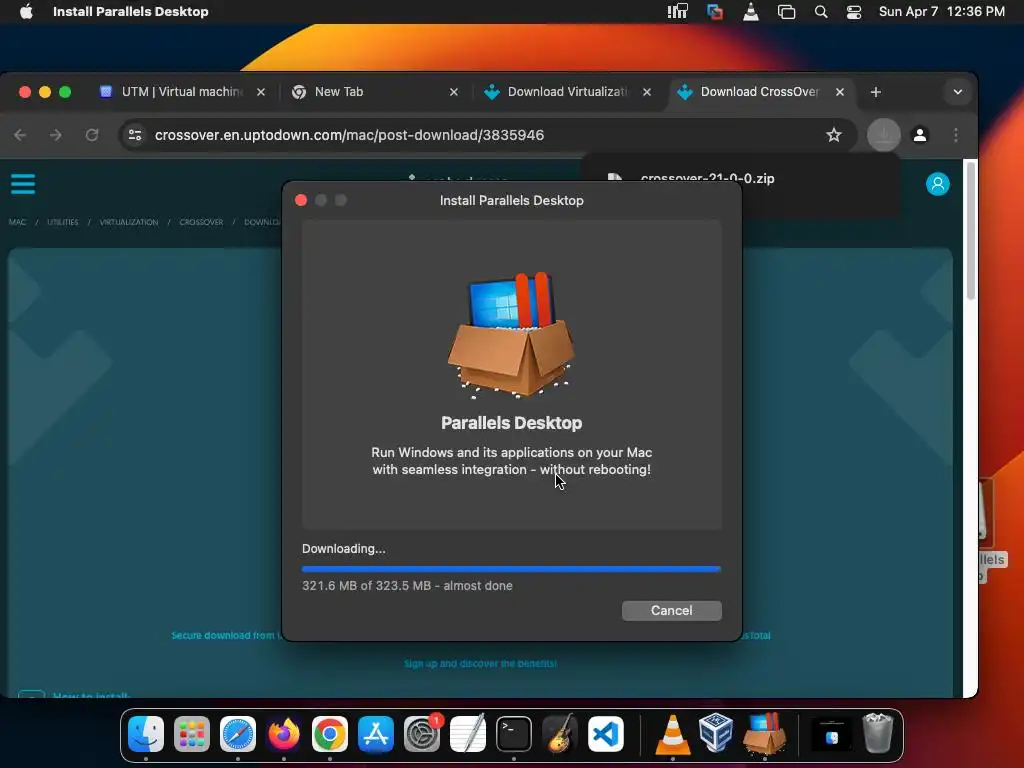Open the minimized window thumbnail in Dock

pyautogui.click(x=831, y=734)
